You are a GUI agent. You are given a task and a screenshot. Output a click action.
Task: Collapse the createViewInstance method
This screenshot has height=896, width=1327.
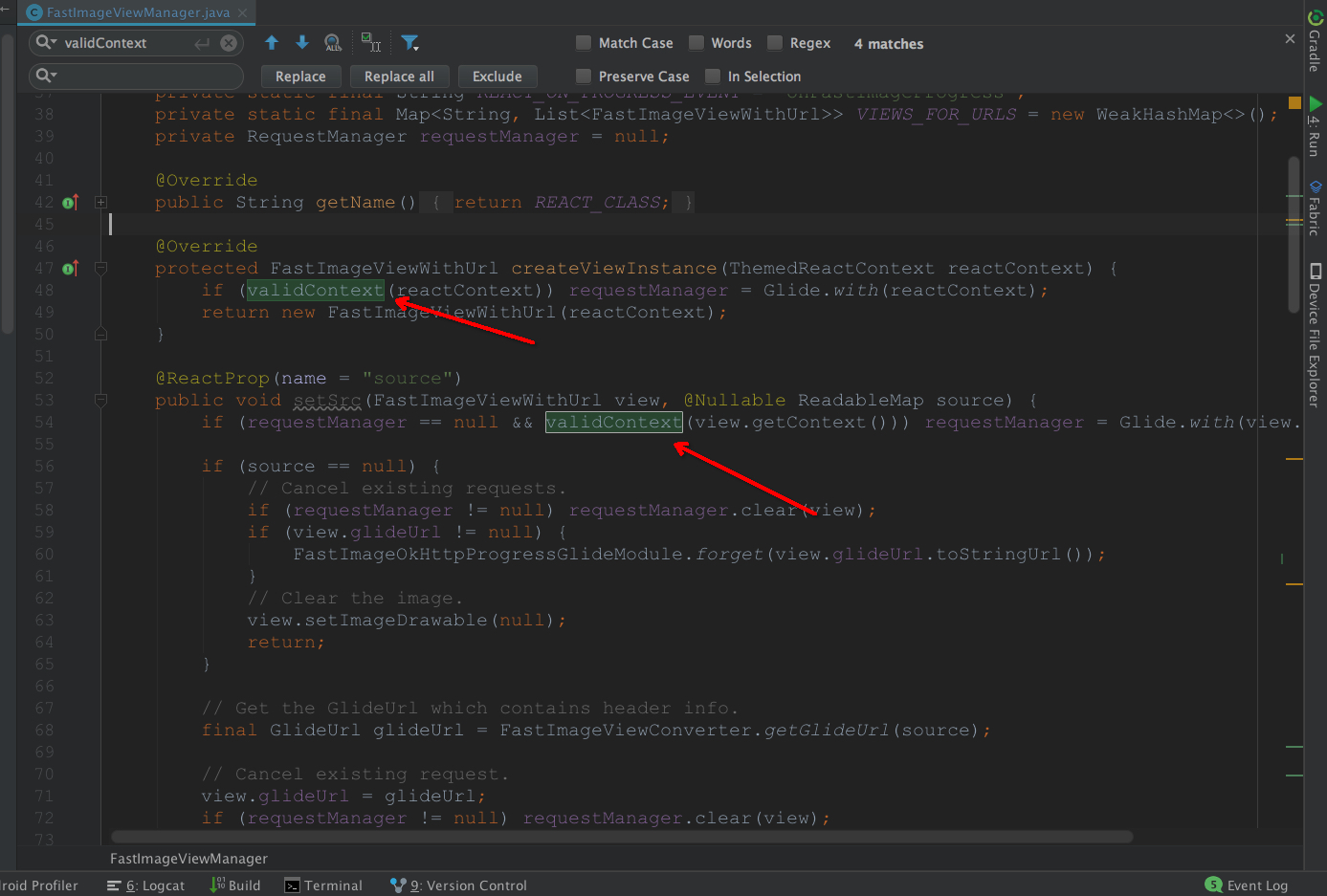(x=101, y=268)
